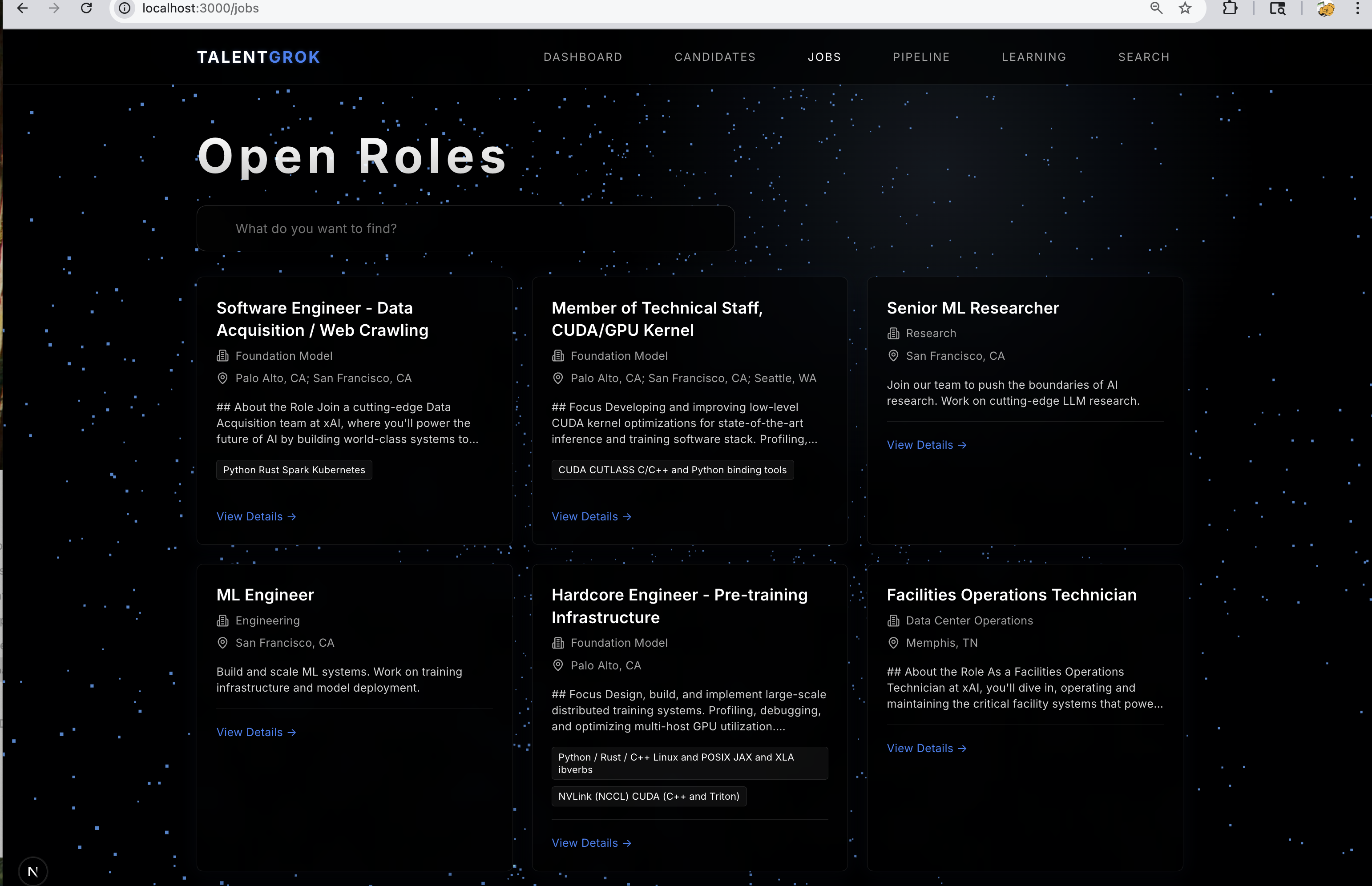Click location pin icon on Senior ML Researcher card
The height and width of the screenshot is (886, 1372).
pyautogui.click(x=893, y=355)
